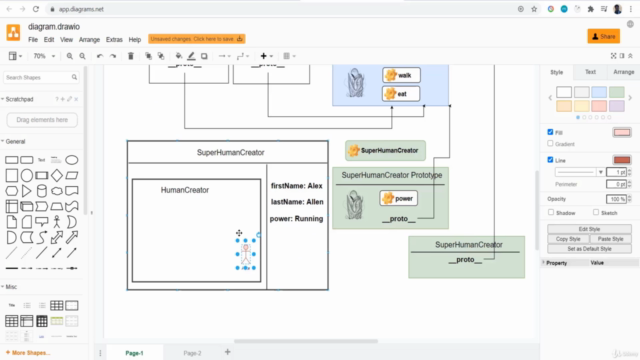640x360 pixels.
Task: Click the zoom in magnifier icon
Action: pyautogui.click(x=70, y=56)
